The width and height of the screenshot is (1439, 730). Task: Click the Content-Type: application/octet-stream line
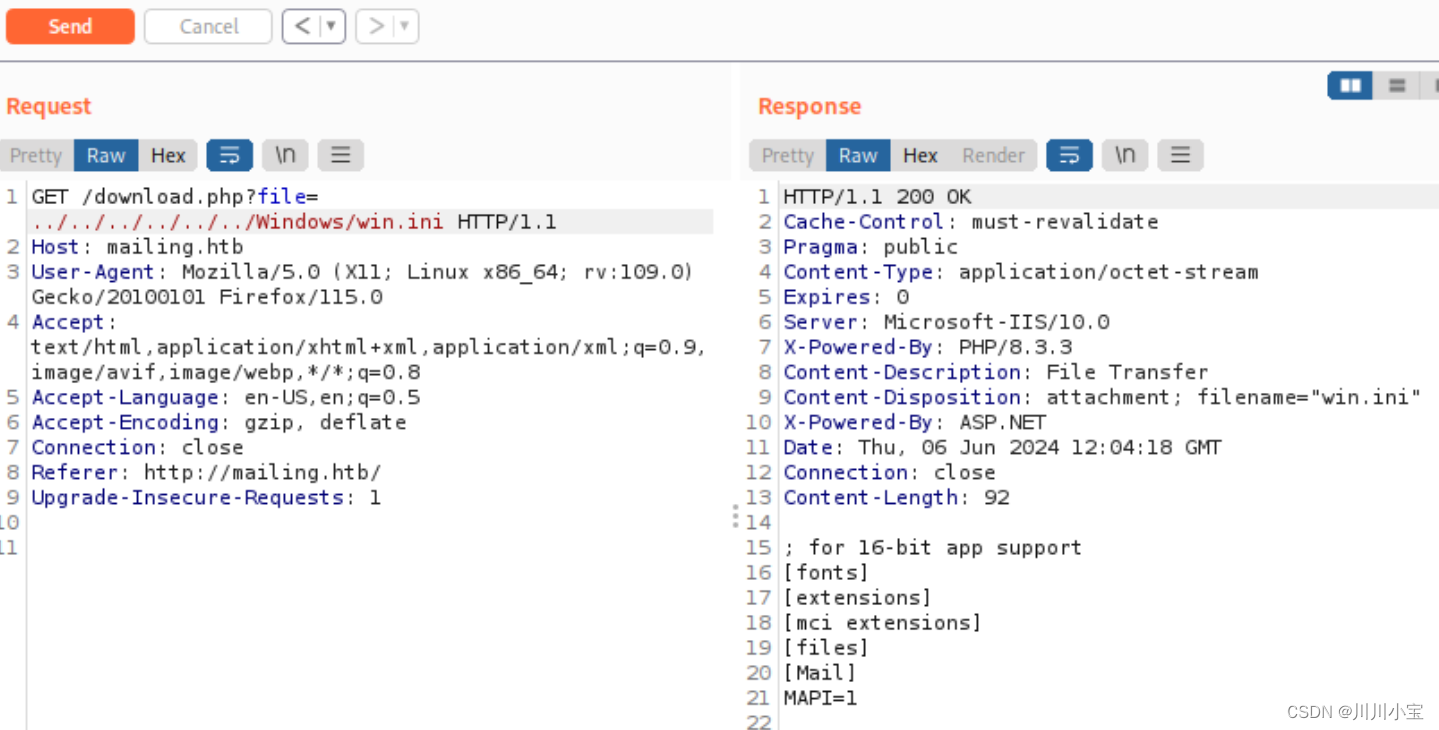[1020, 272]
